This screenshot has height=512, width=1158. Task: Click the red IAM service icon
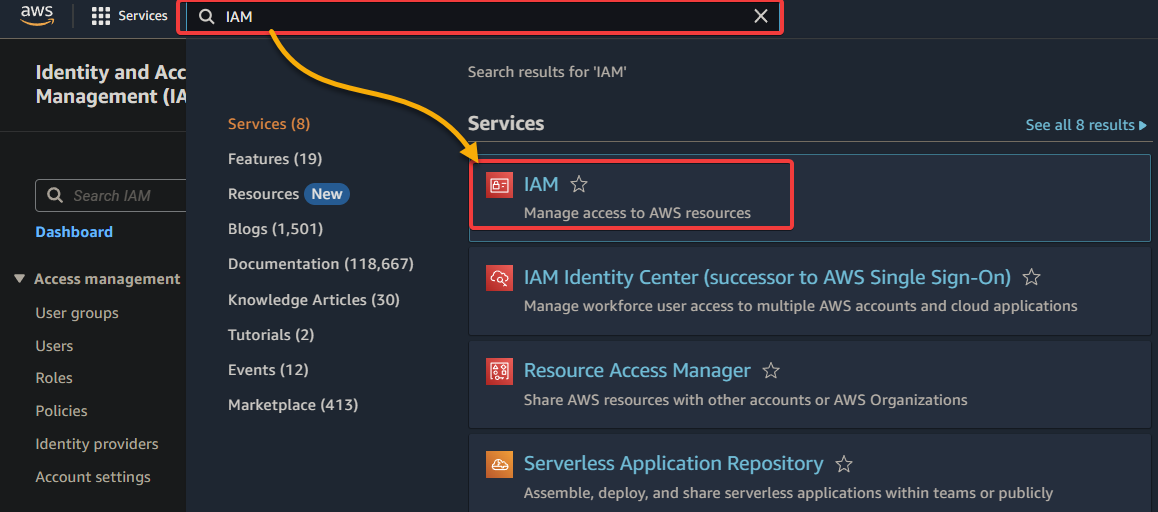click(x=499, y=185)
